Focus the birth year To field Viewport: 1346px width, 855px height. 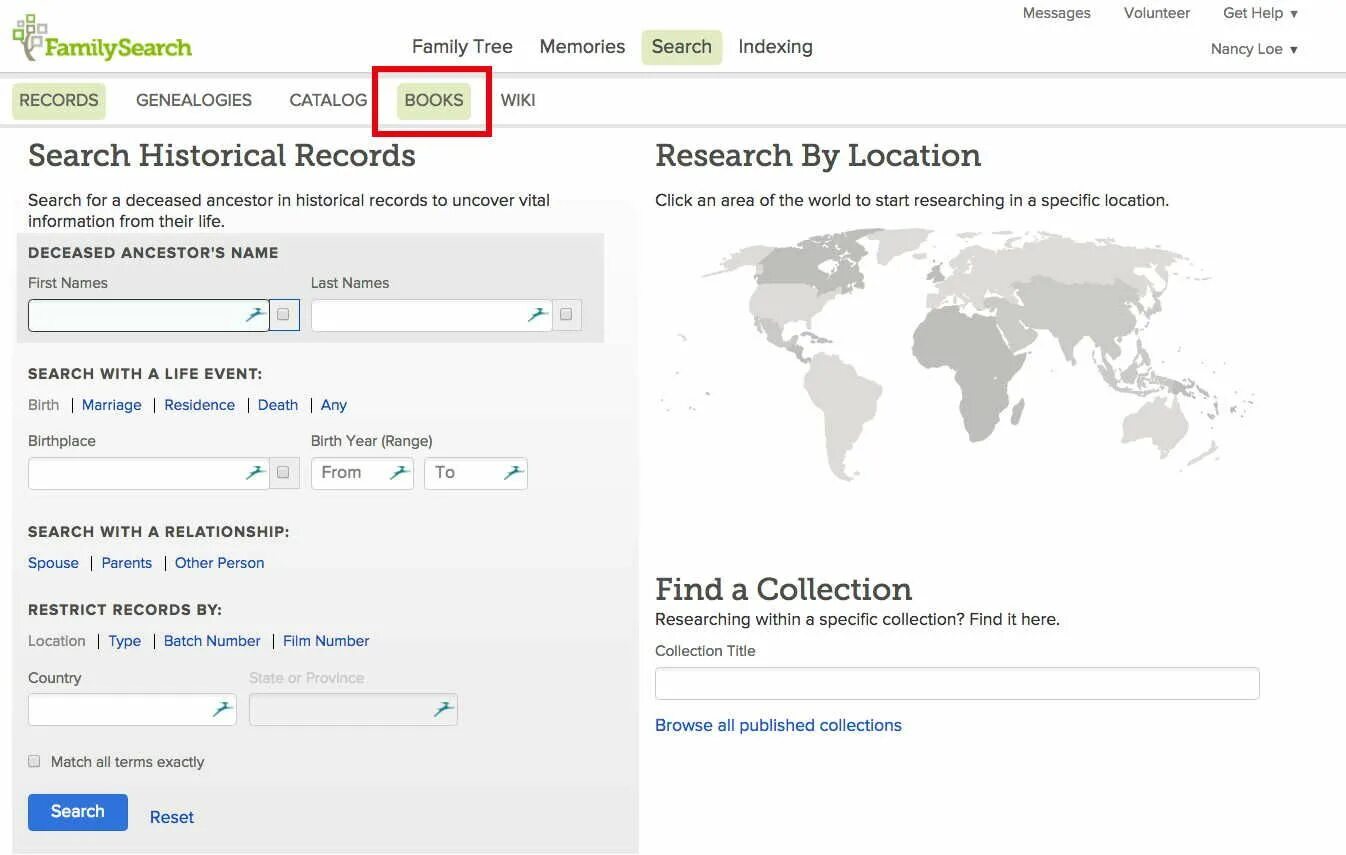click(476, 473)
